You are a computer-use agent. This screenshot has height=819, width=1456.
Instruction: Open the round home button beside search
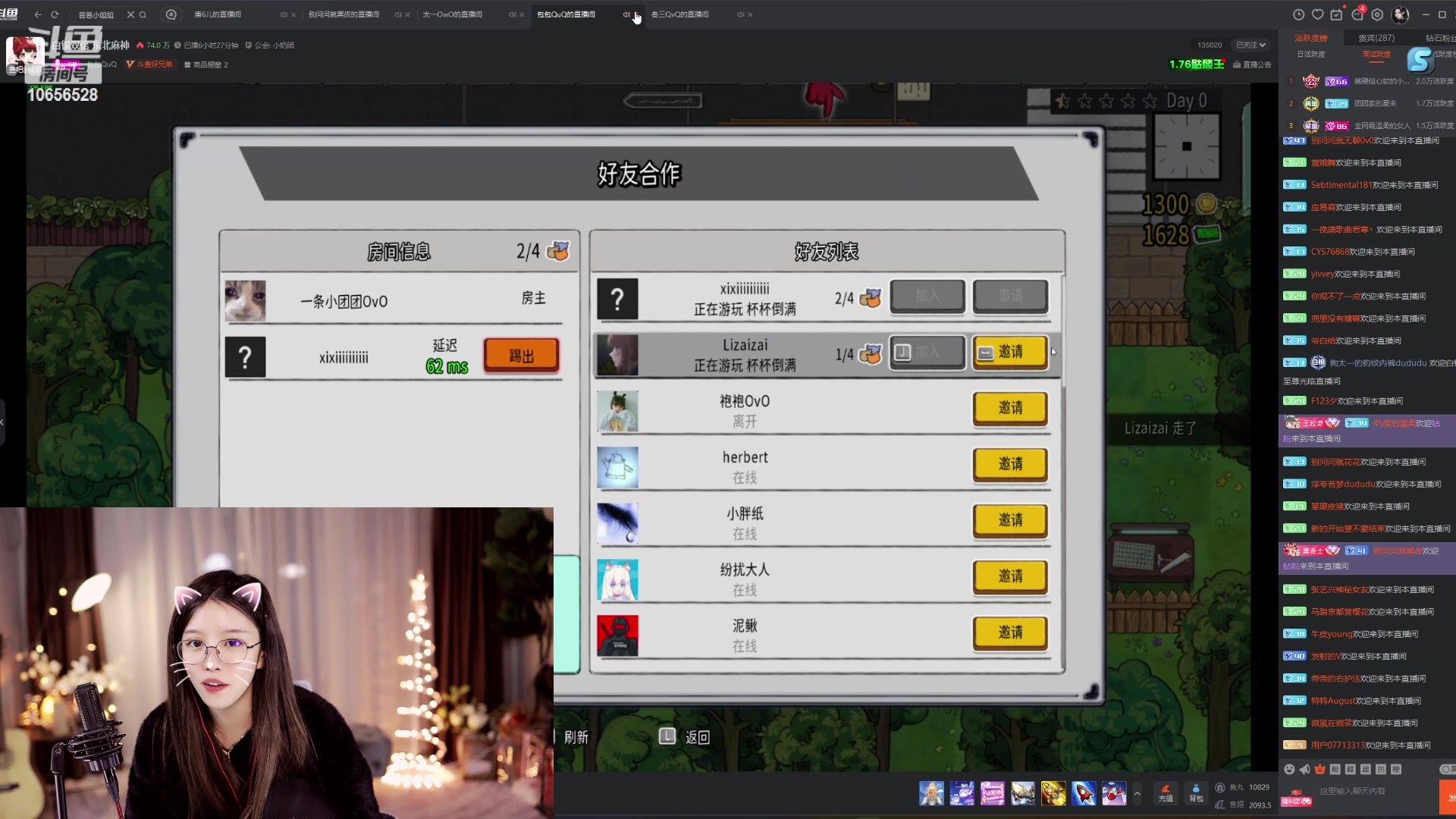(171, 14)
